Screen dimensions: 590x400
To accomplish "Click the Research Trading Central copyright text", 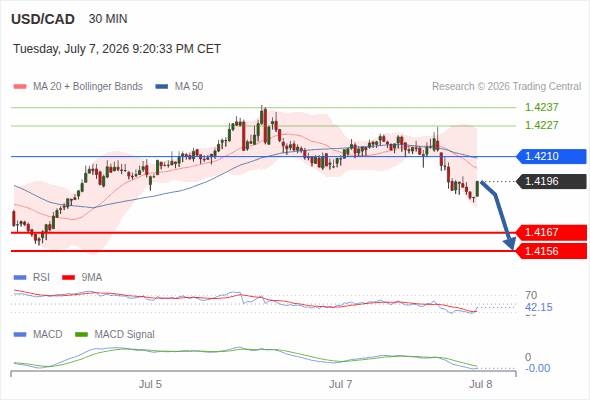I will [506, 87].
